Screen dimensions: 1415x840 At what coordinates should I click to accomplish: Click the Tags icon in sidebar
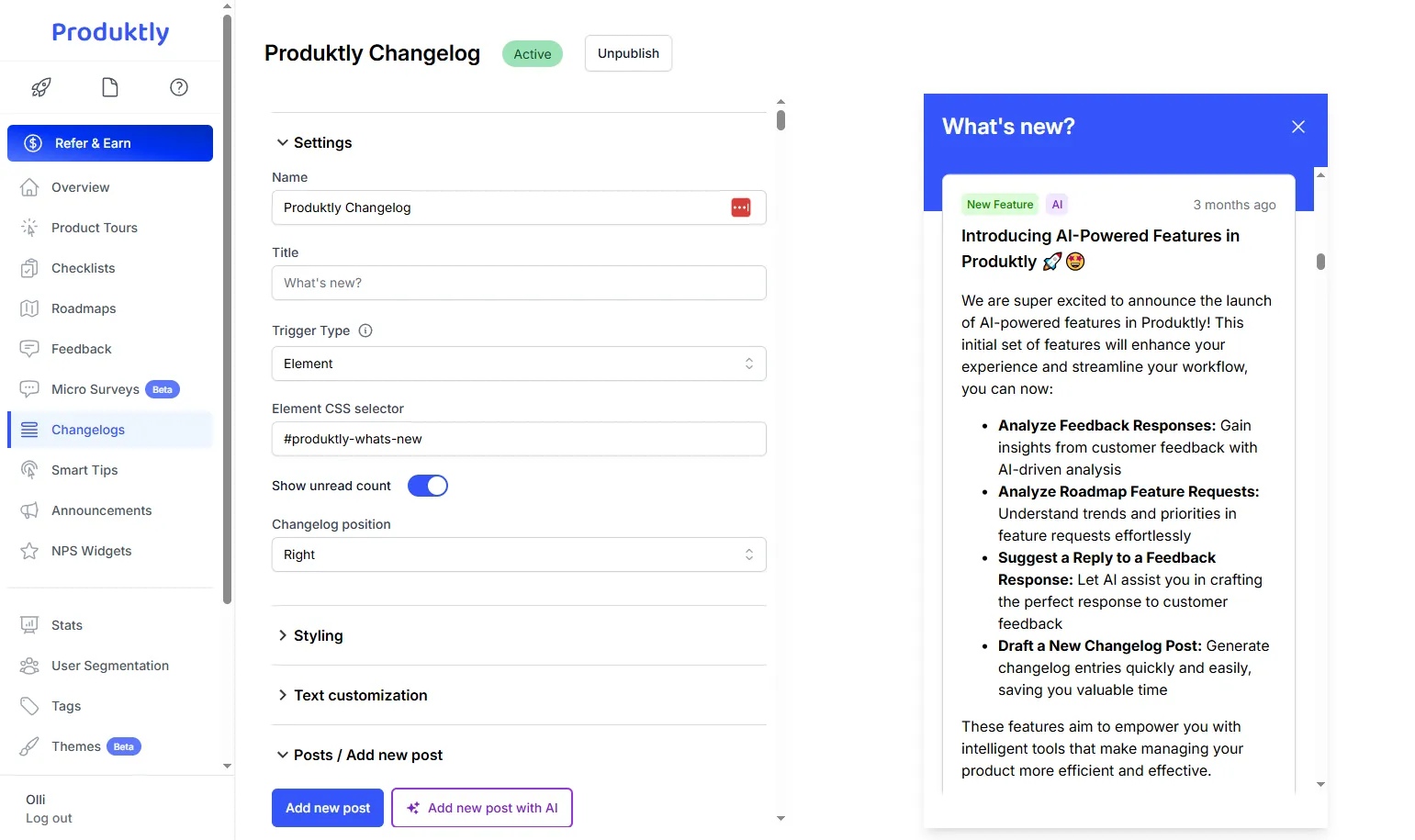[x=29, y=706]
